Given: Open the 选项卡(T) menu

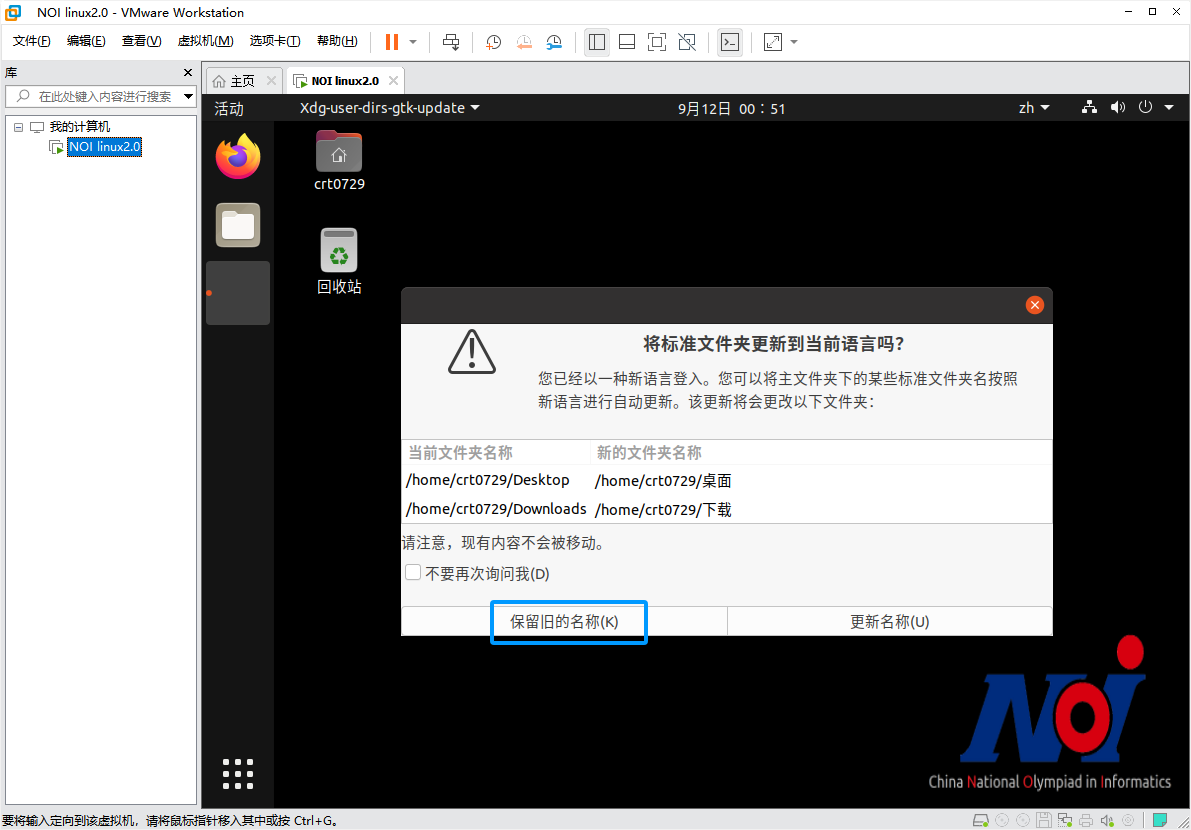Looking at the screenshot, I should coord(275,41).
